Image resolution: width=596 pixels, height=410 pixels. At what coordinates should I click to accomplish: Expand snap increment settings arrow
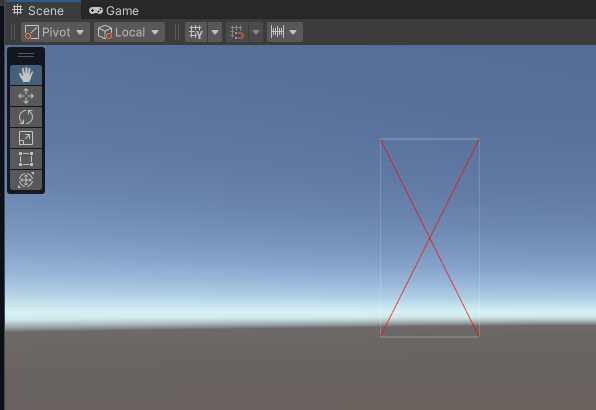pos(293,32)
